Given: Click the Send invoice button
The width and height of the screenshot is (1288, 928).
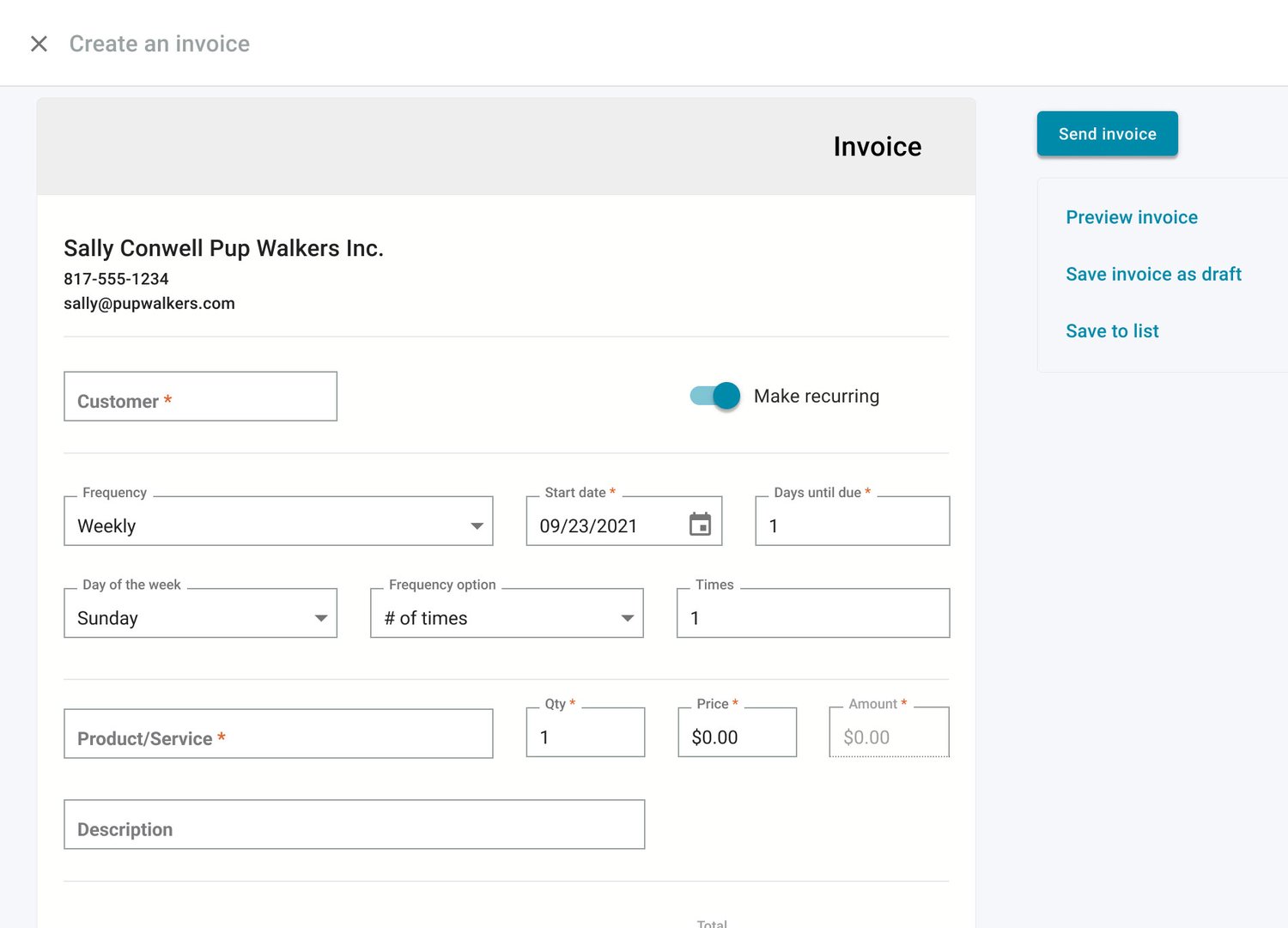Looking at the screenshot, I should (1107, 133).
